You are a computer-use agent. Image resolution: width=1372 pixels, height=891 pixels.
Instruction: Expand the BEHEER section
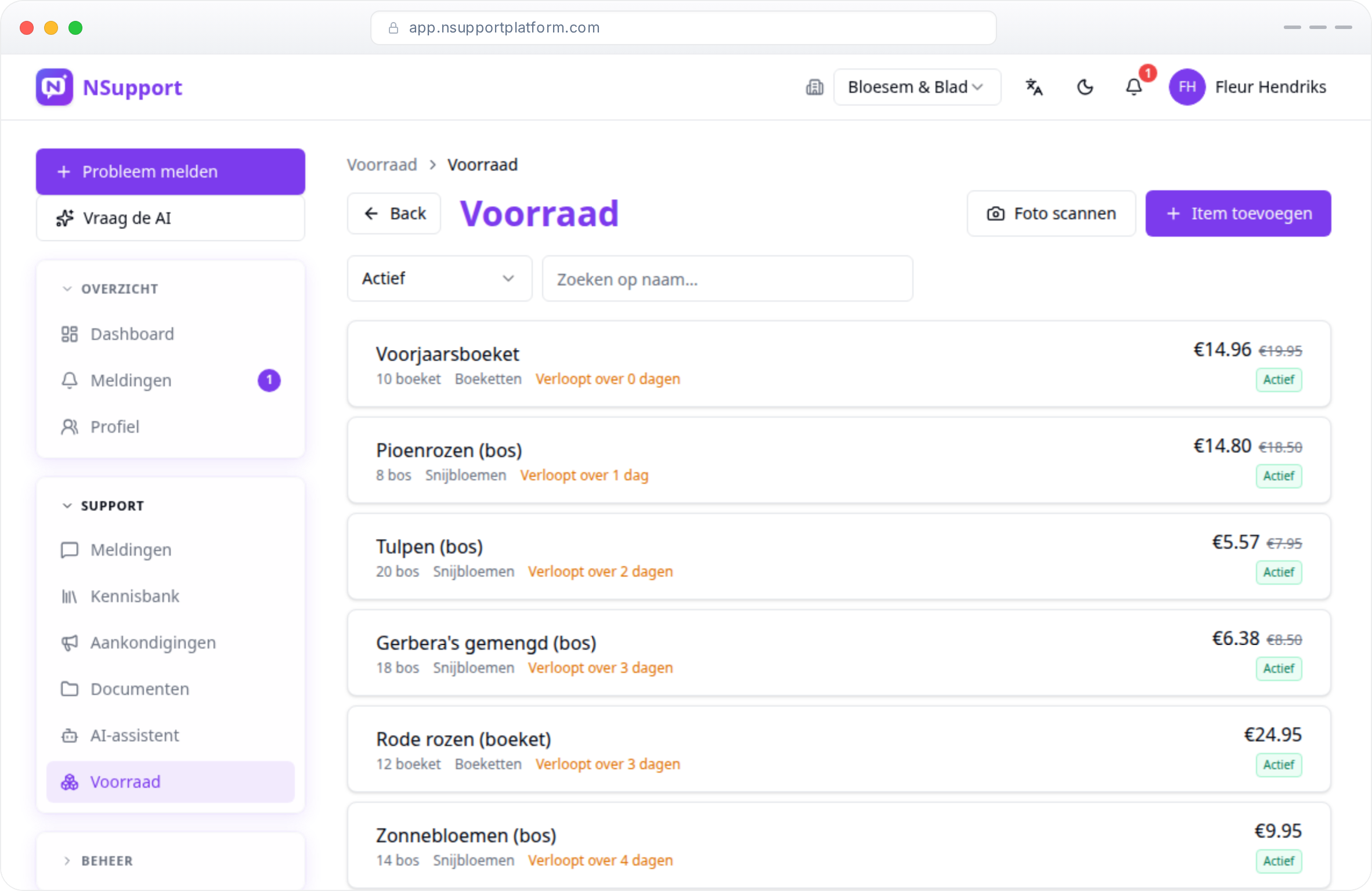pyautogui.click(x=98, y=861)
